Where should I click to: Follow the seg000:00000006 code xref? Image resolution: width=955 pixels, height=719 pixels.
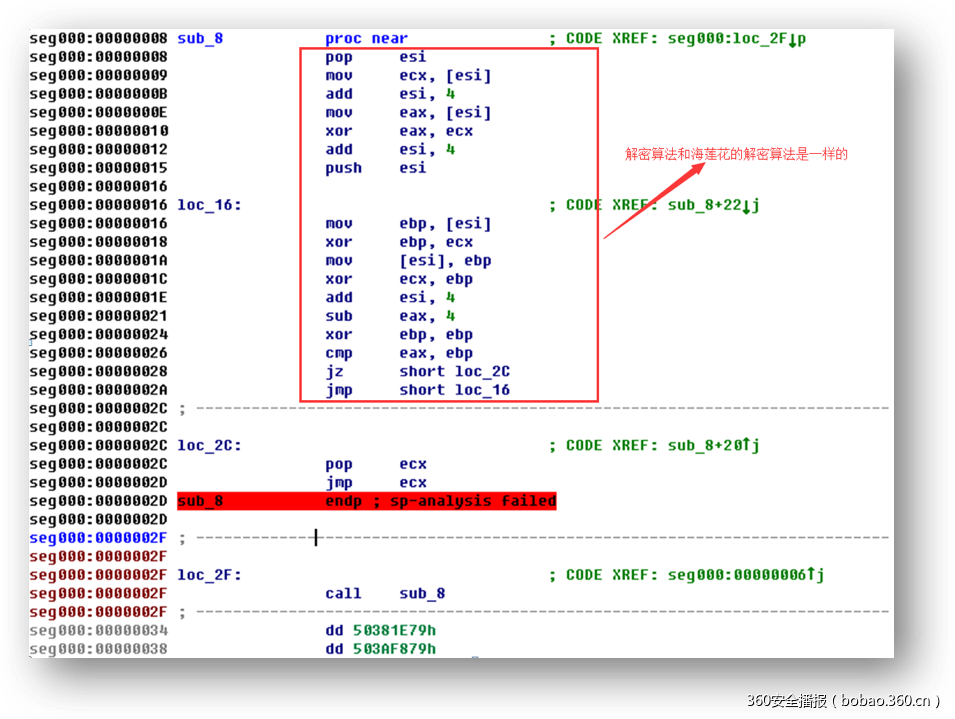745,575
